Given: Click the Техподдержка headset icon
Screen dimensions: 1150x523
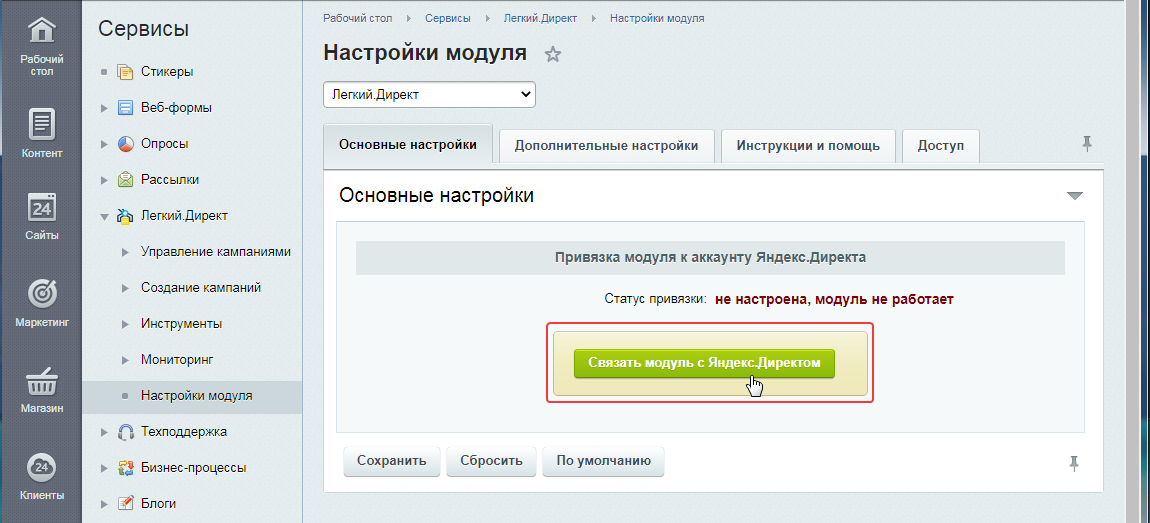Looking at the screenshot, I should pyautogui.click(x=125, y=432).
